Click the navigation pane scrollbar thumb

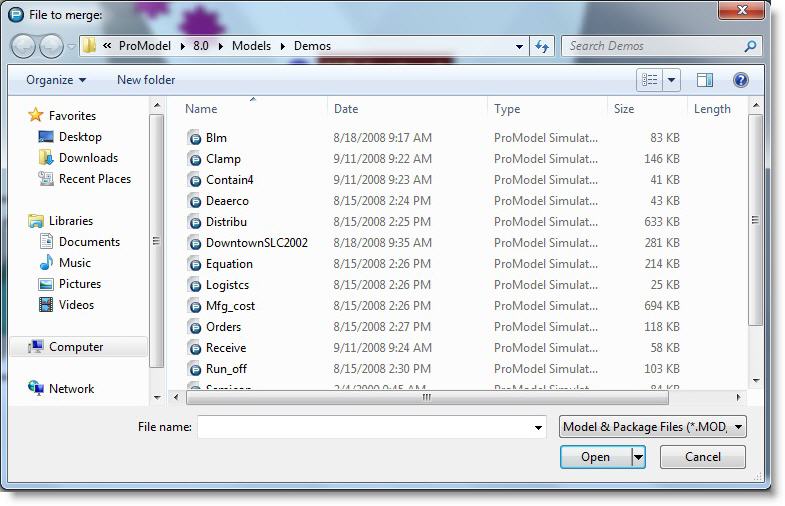pos(156,241)
